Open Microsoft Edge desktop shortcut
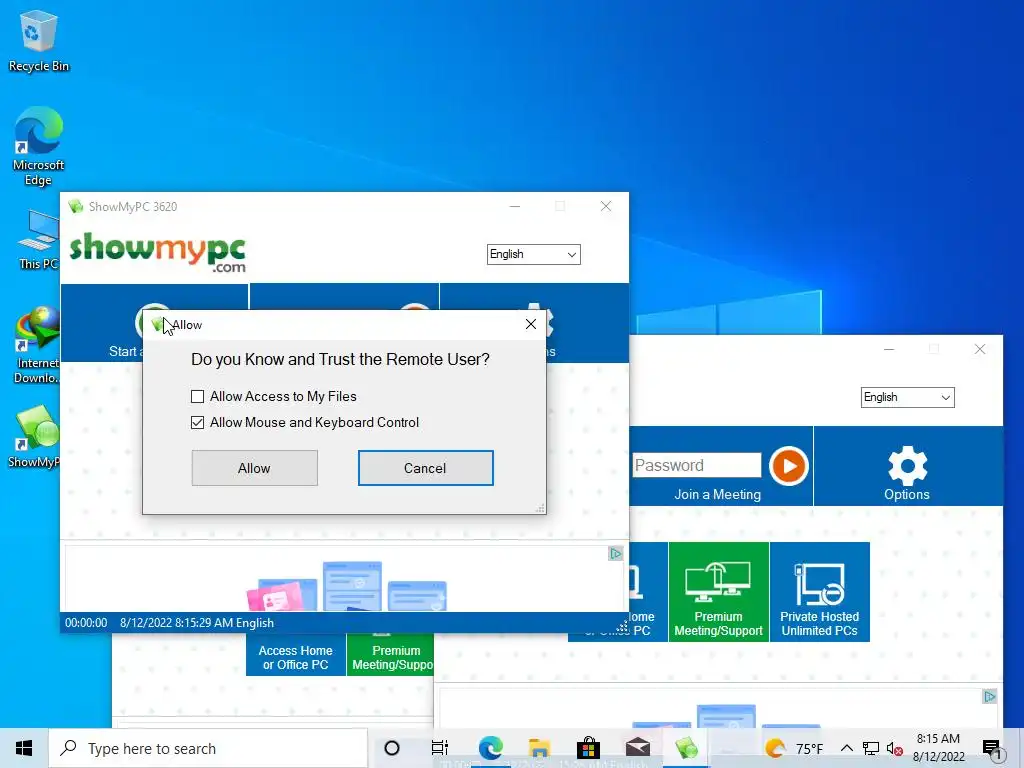Screen dimensions: 1024x768 39,146
